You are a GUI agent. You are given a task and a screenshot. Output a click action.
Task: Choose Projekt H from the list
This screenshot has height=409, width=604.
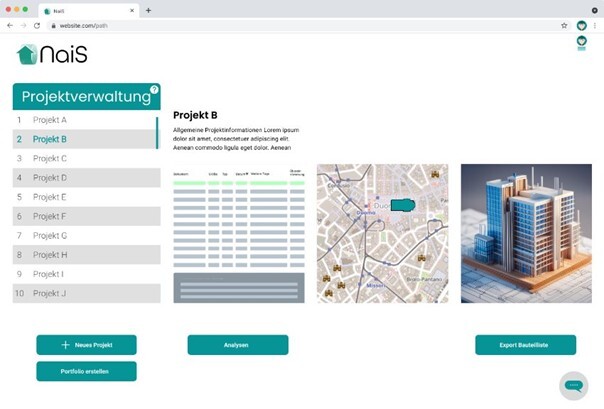click(85, 255)
